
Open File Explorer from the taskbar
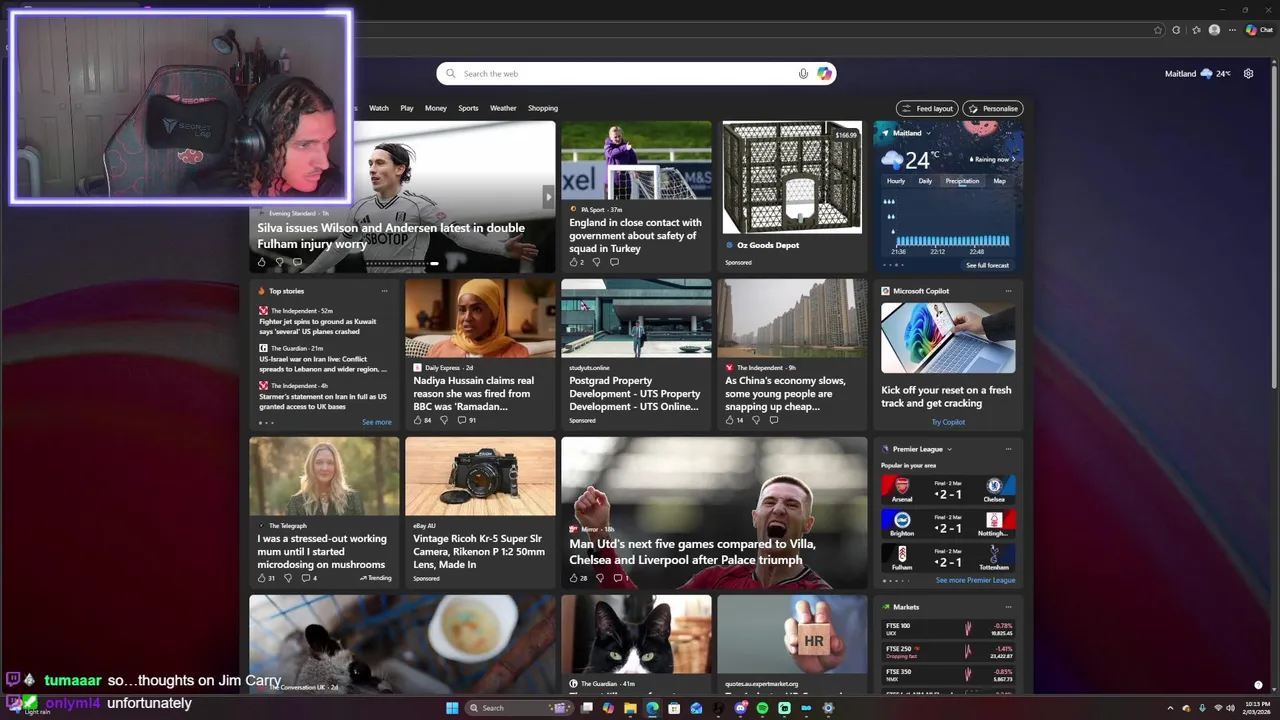(x=630, y=708)
